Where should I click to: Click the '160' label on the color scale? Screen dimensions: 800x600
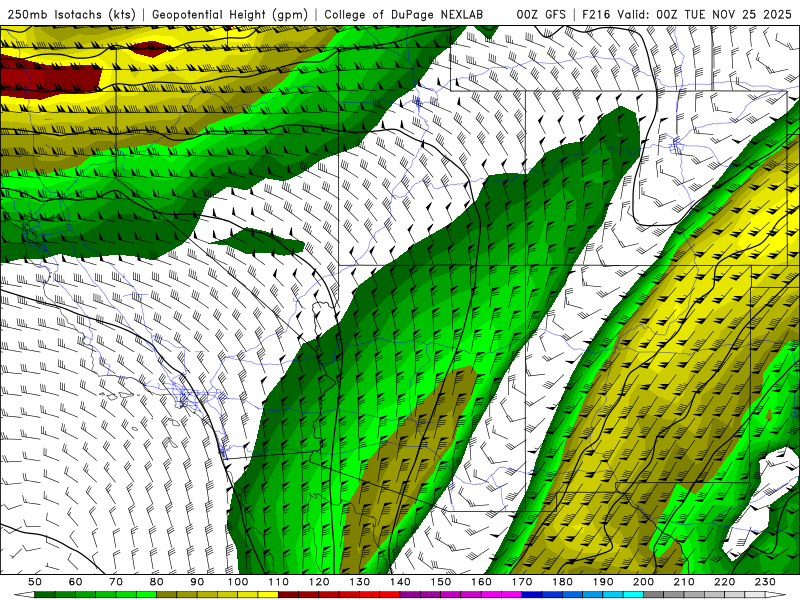click(481, 582)
